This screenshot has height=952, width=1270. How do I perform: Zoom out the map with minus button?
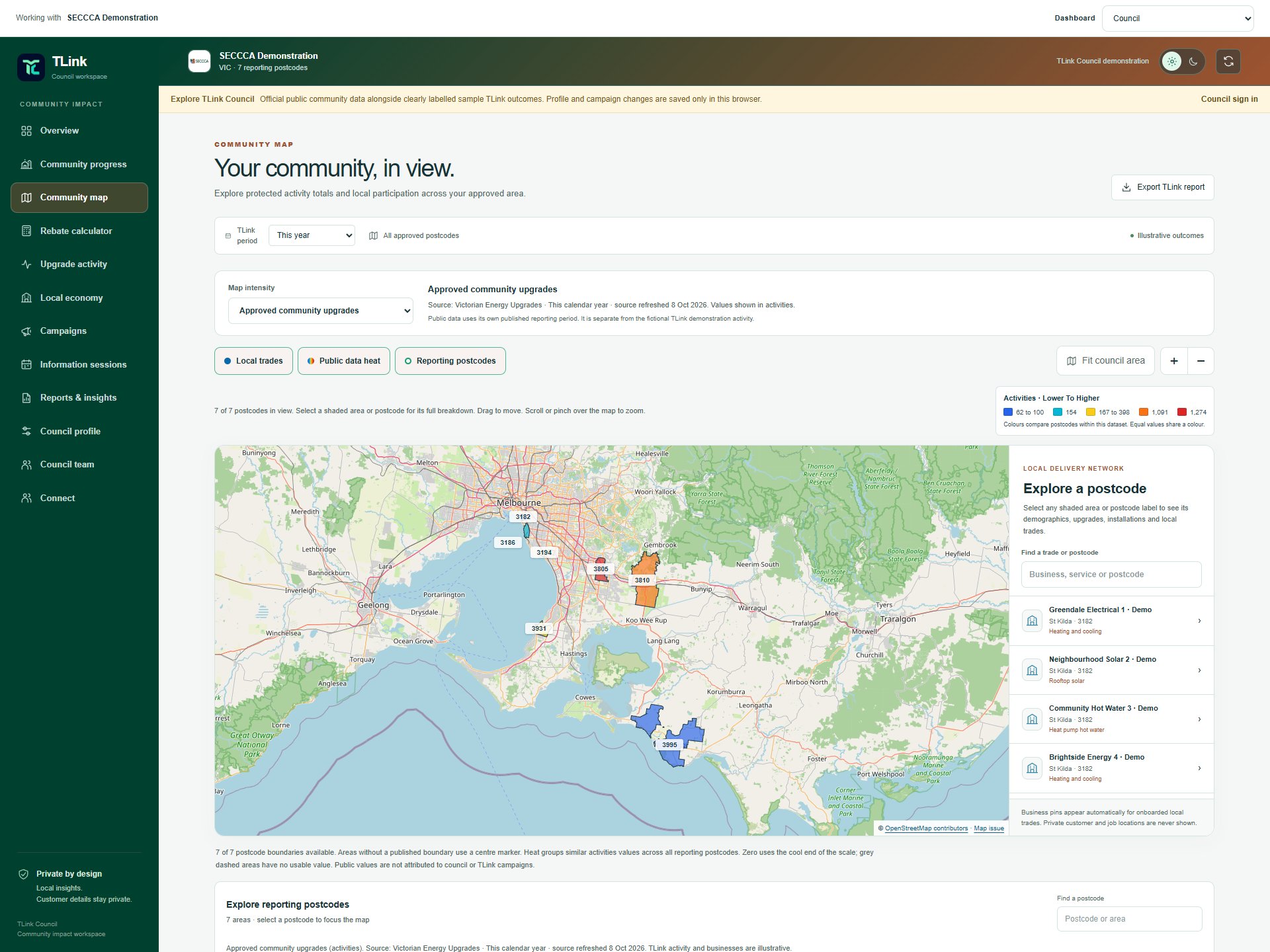pyautogui.click(x=1201, y=361)
